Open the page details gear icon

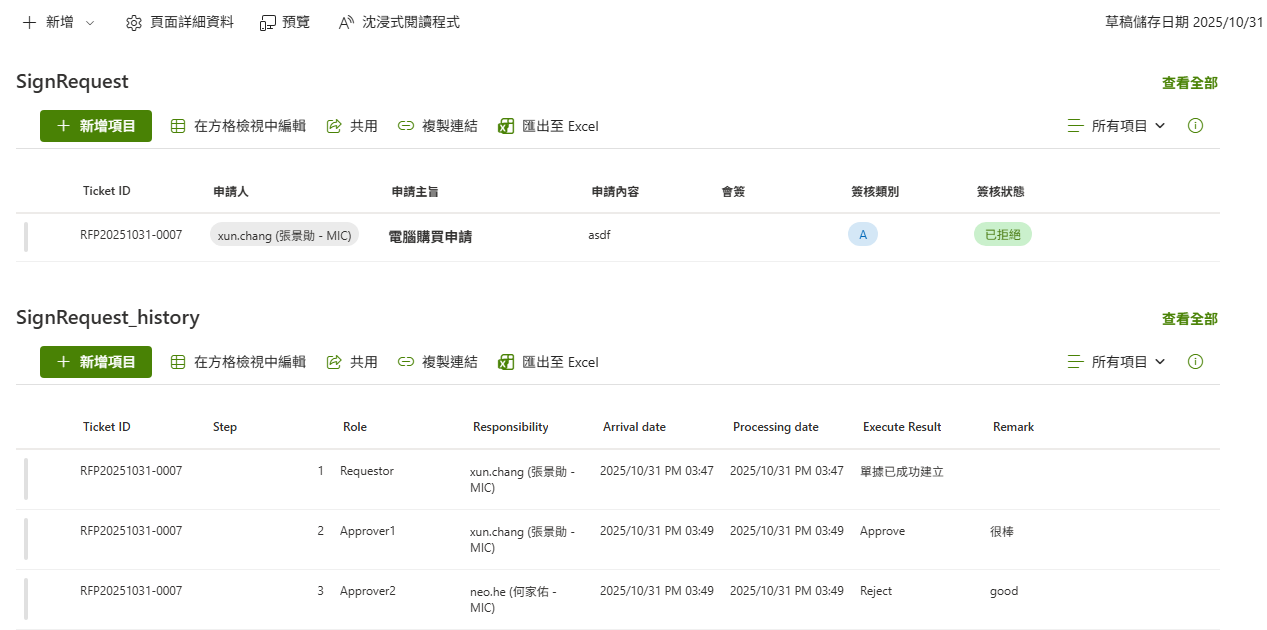tap(134, 22)
